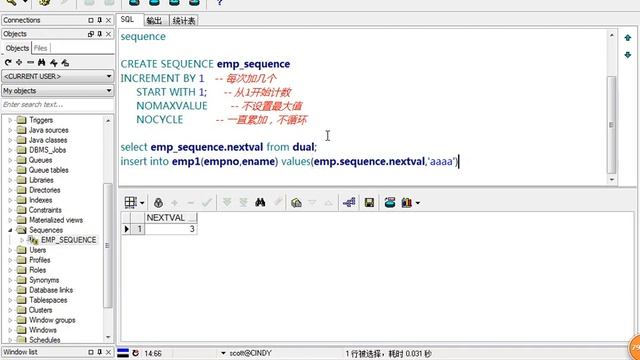Click the flag icon in status bar
640x360 pixels.
(x=123, y=353)
